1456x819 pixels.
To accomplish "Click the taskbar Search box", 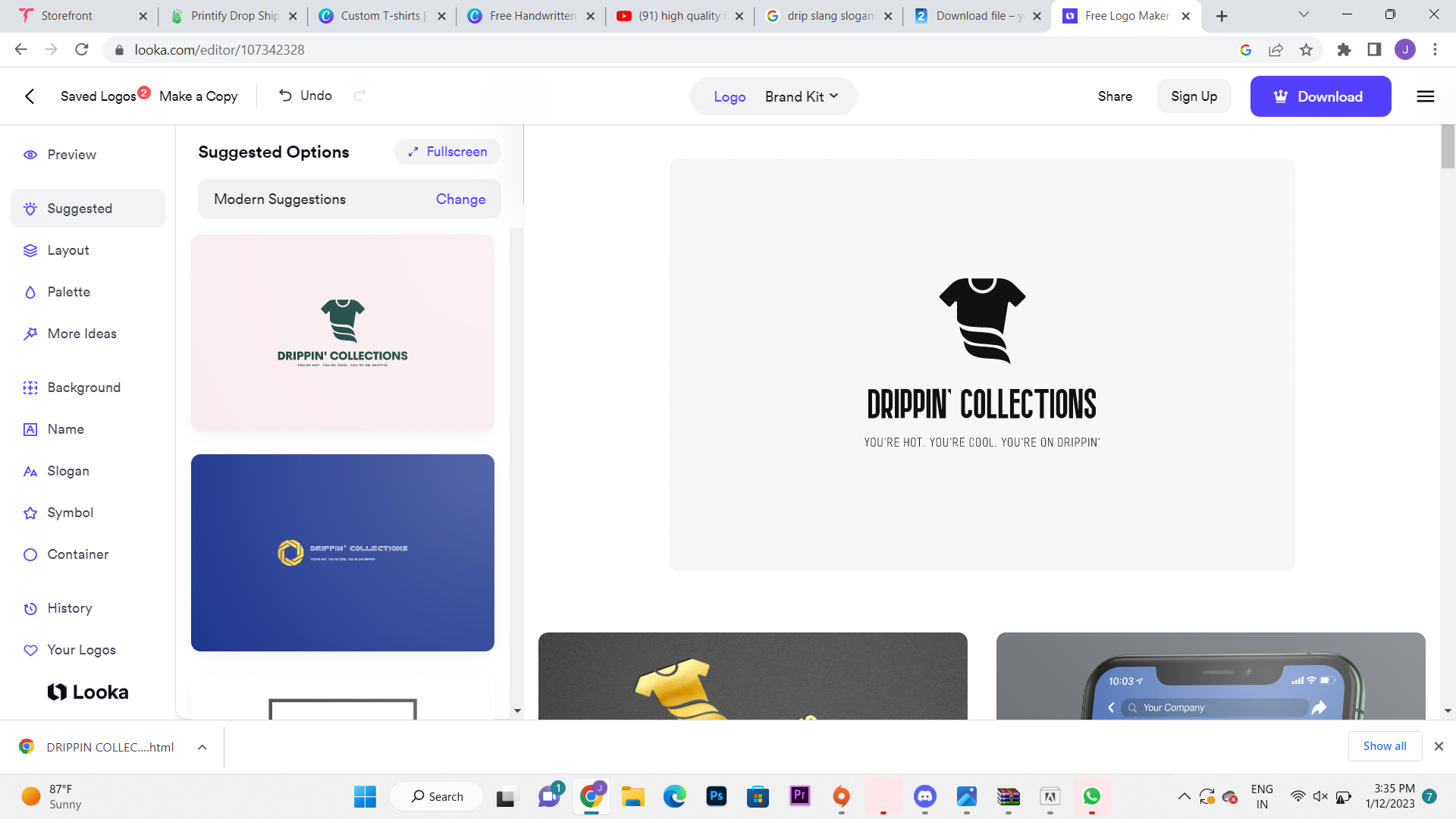I will [437, 796].
